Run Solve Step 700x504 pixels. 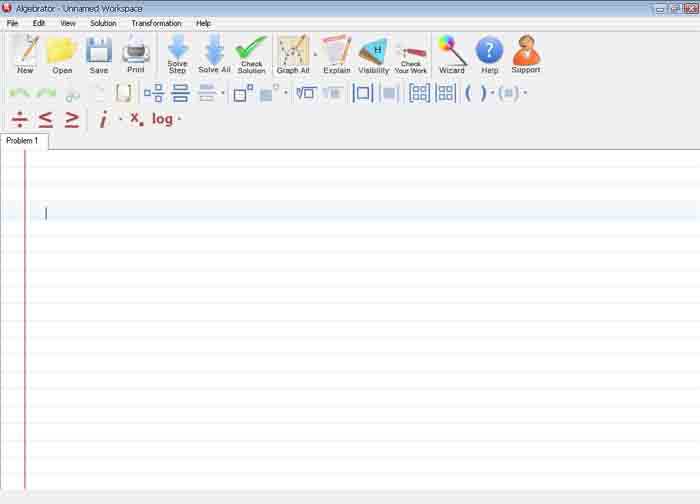[x=177, y=54]
